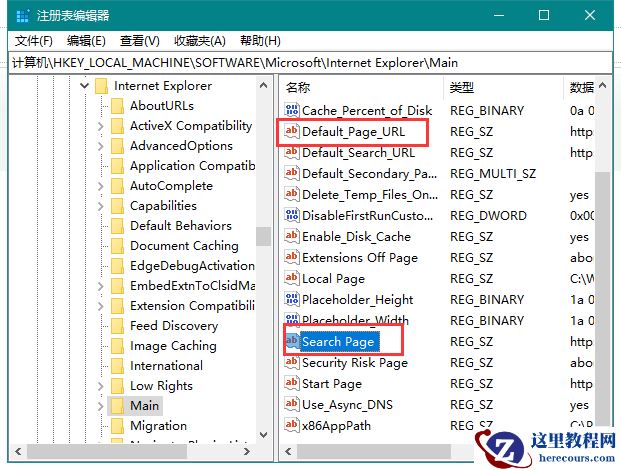
Task: Expand the Extension Compatibili key
Action: 100,306
